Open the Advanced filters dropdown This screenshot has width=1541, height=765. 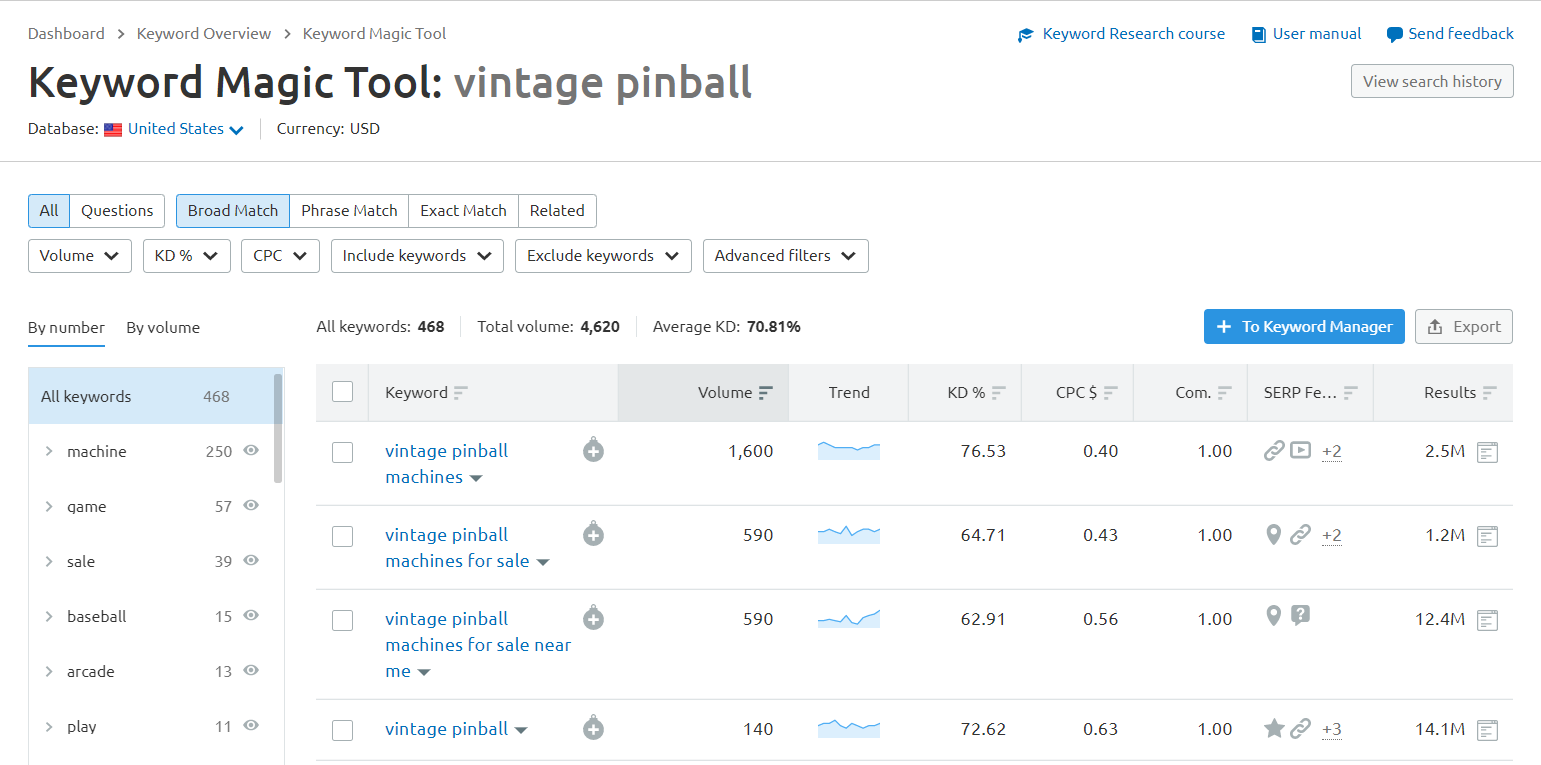point(785,256)
